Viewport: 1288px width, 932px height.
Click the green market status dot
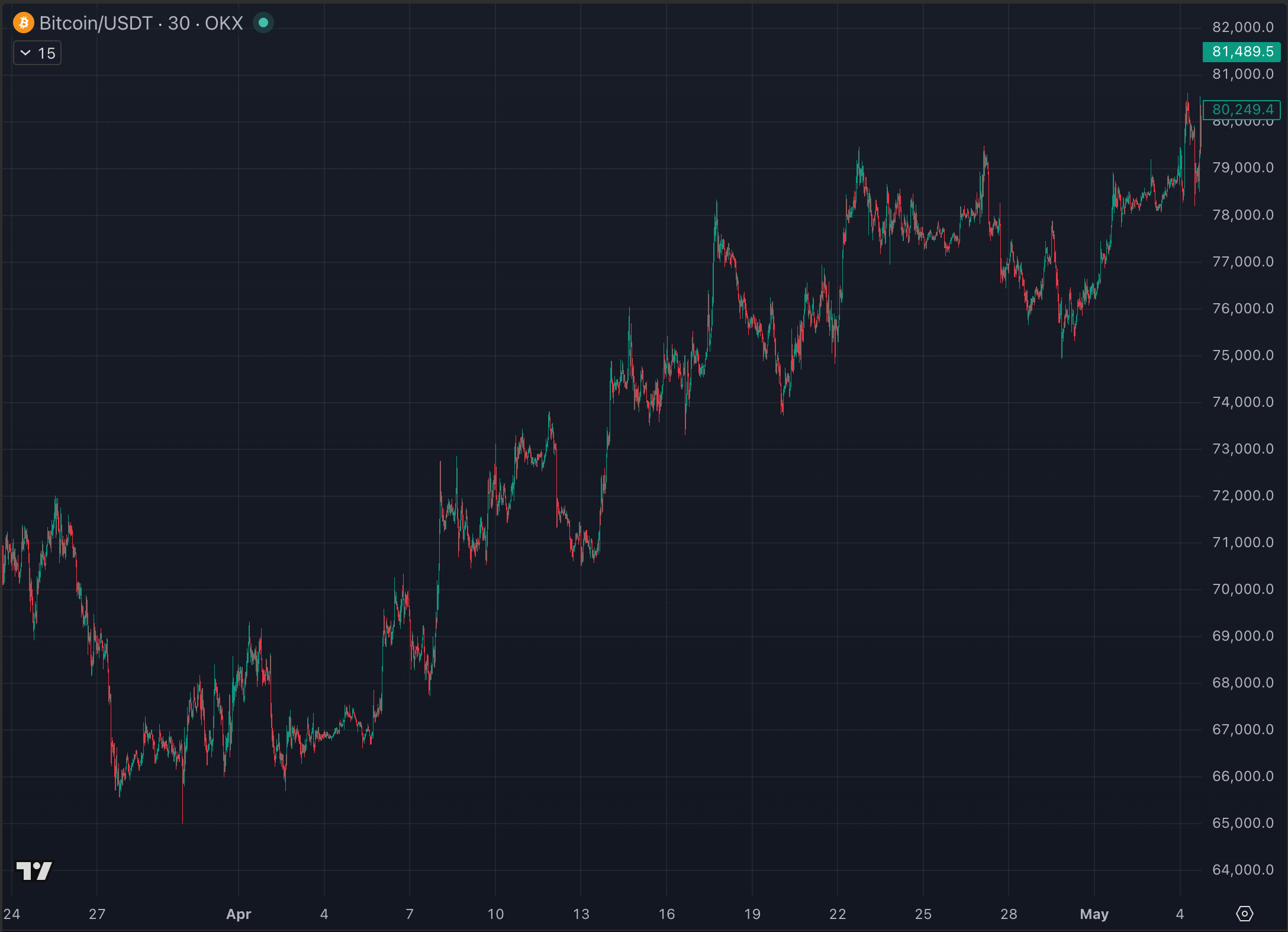(x=263, y=23)
